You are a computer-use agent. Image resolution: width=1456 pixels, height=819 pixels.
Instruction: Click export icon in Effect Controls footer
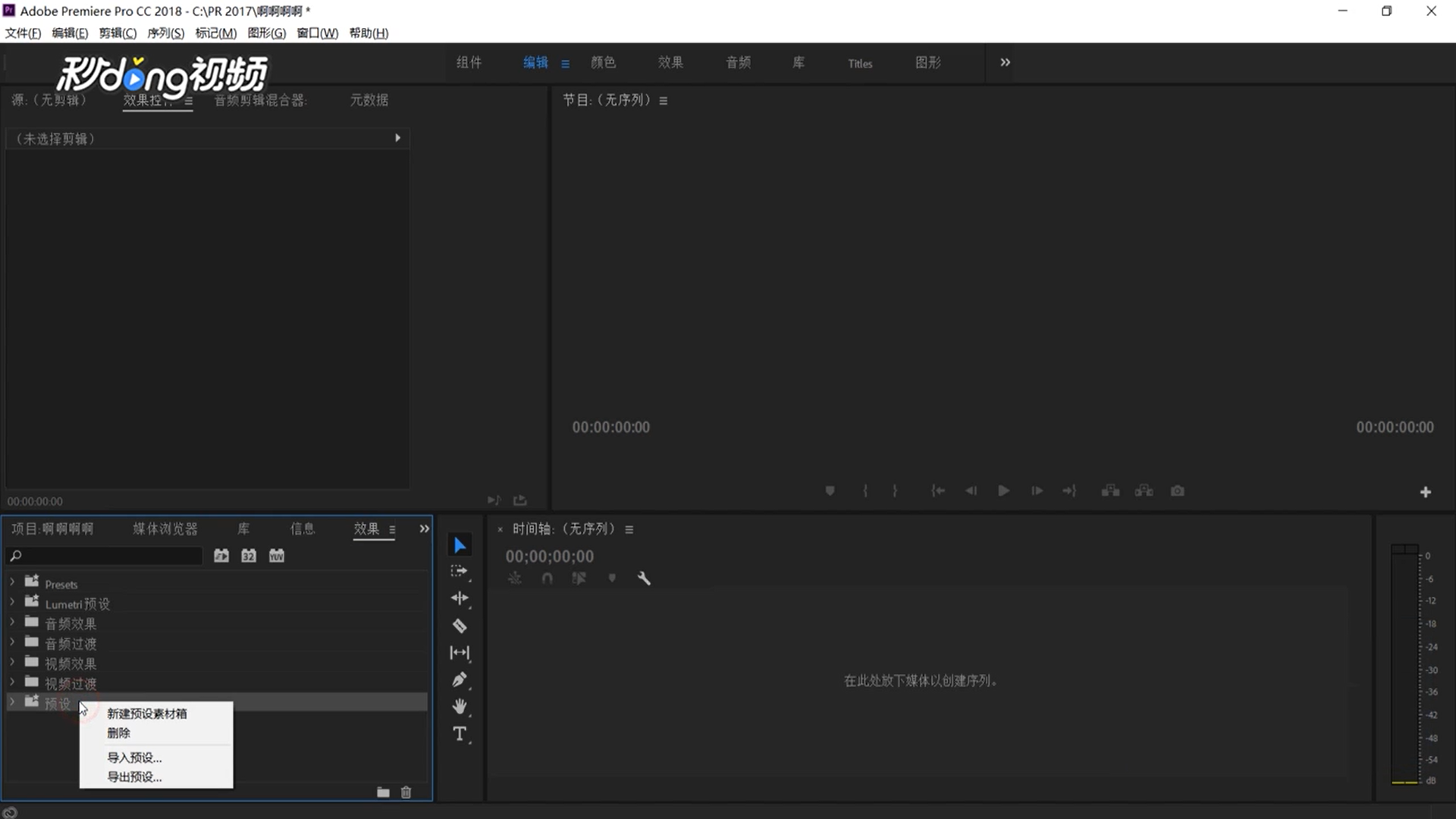[x=519, y=500]
